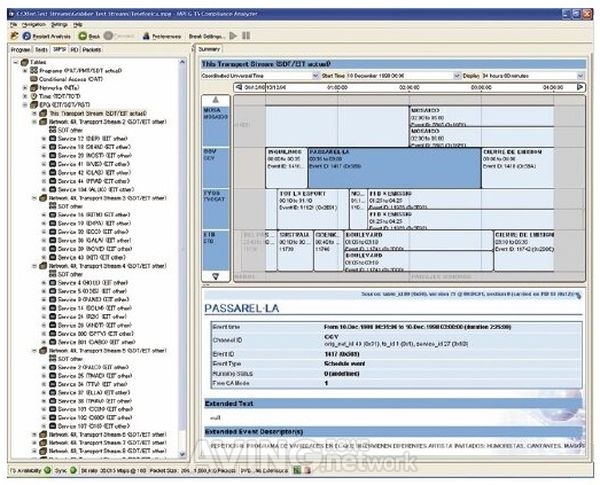Viewport: 600px width, 485px height.
Task: Switch to the Program tab
Action: tap(20, 49)
